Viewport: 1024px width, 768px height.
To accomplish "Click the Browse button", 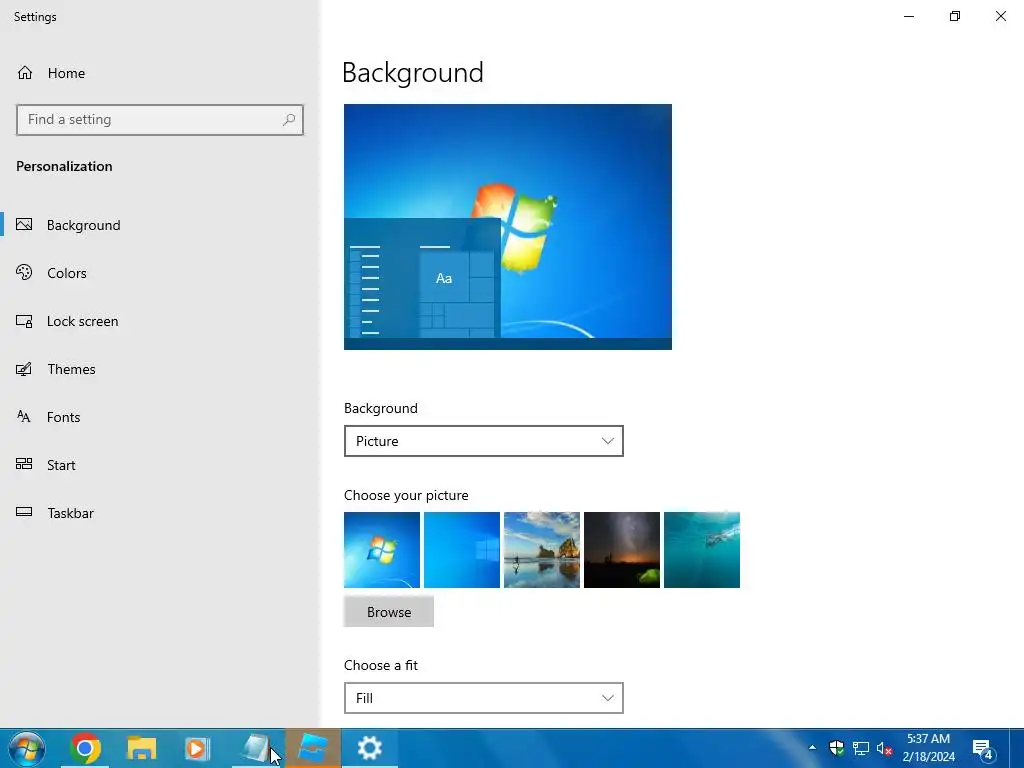I will 389,612.
